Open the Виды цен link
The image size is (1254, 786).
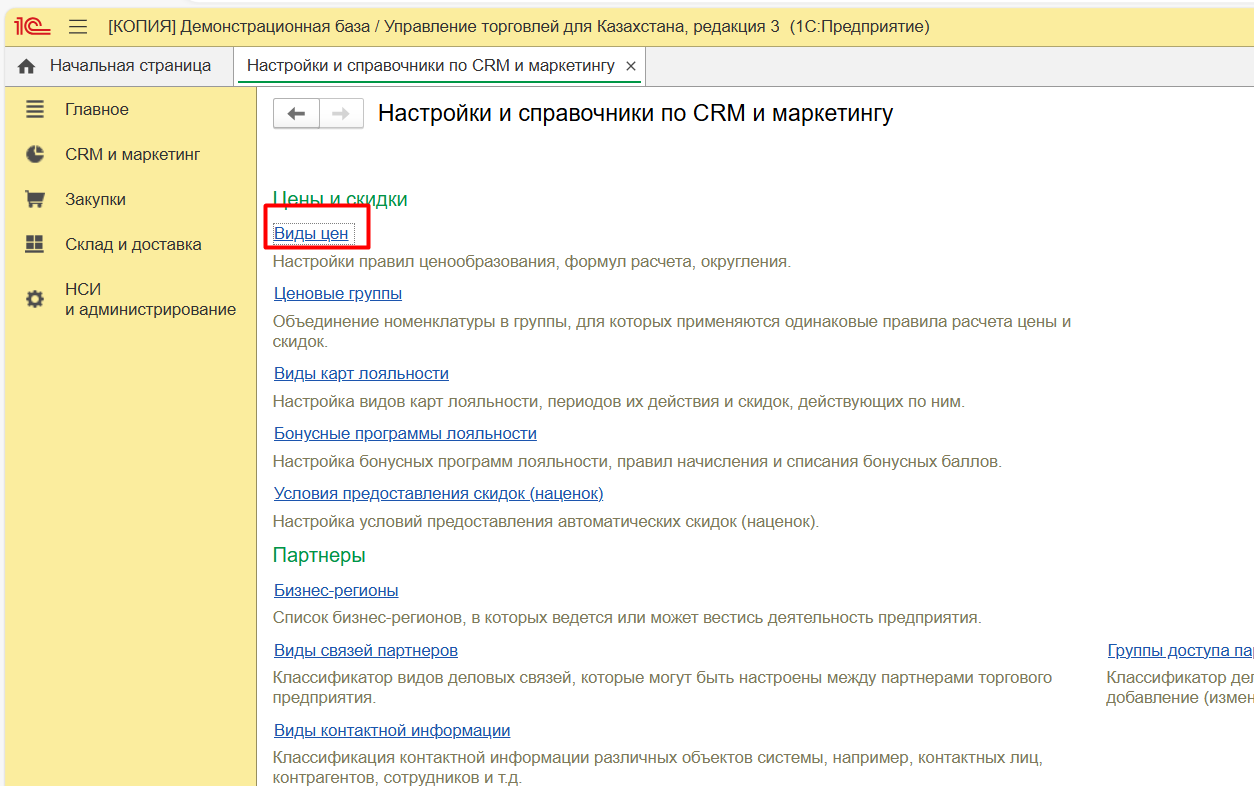(x=311, y=233)
